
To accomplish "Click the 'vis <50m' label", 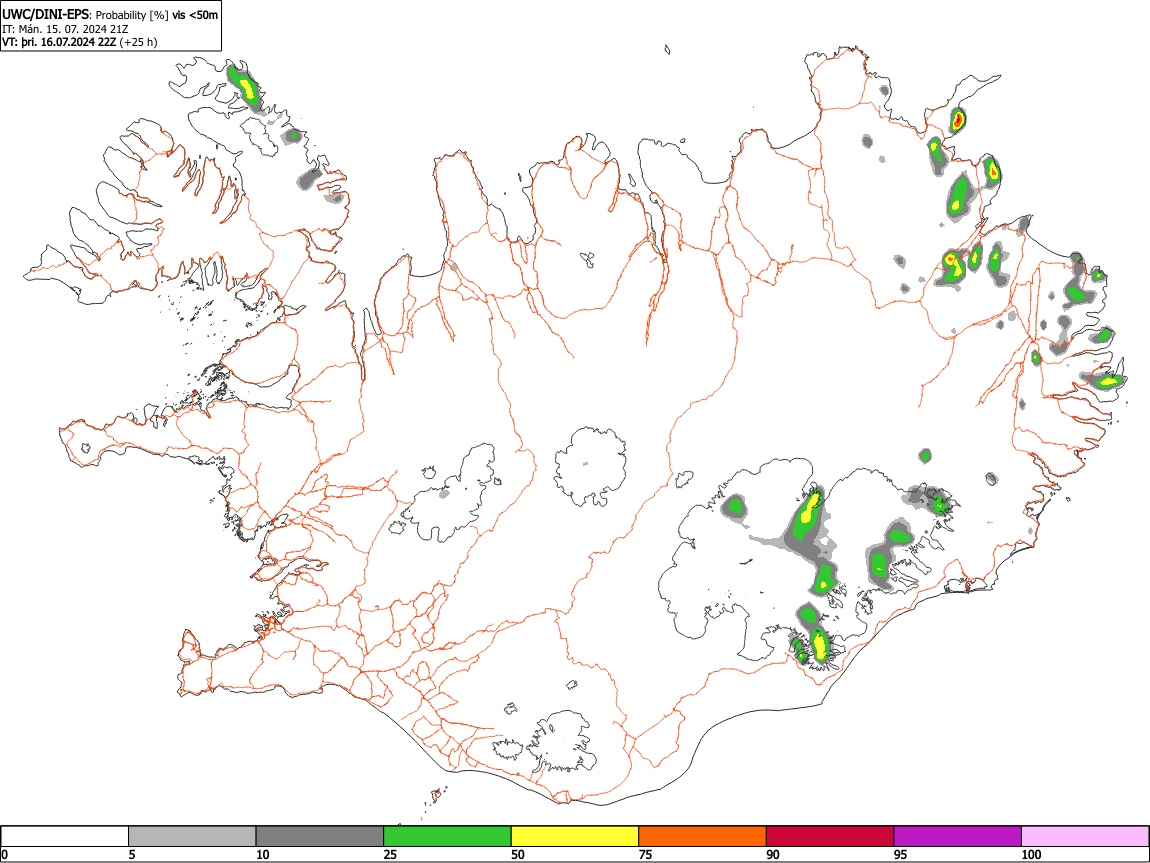I will coord(195,15).
